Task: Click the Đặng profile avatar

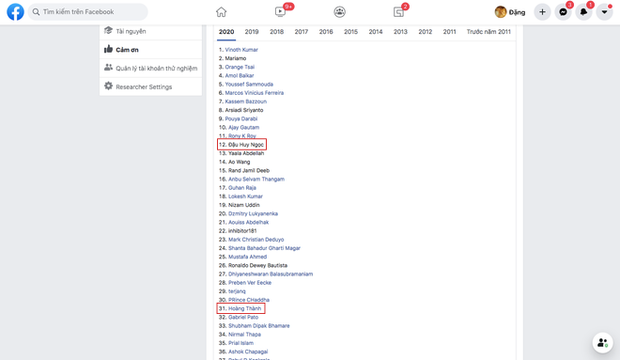Action: click(x=500, y=12)
